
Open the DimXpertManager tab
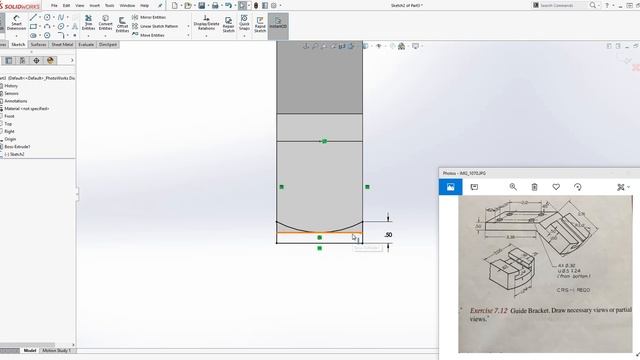[x=36, y=60]
